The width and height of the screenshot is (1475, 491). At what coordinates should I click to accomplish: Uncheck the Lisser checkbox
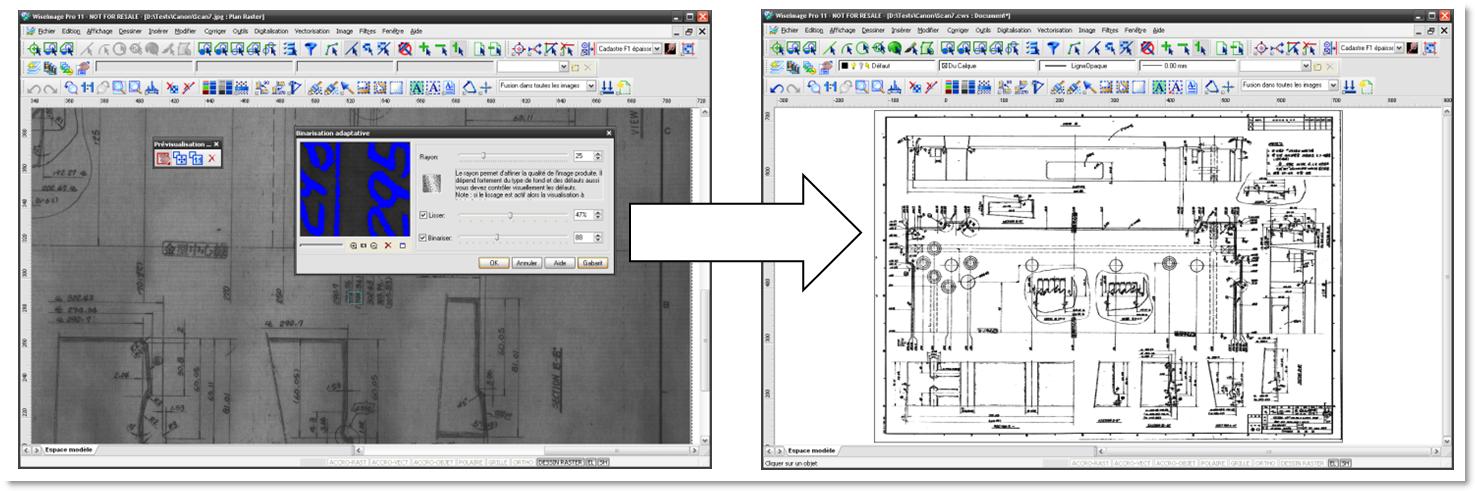coord(423,215)
